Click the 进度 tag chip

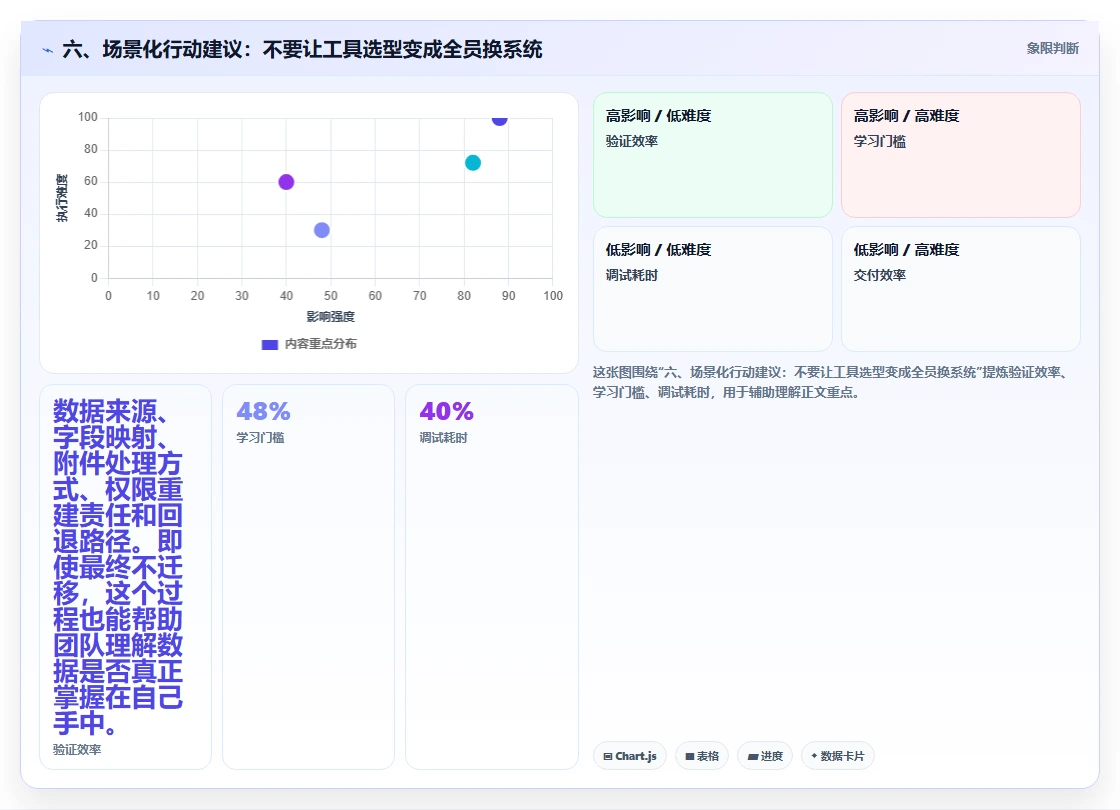pos(765,756)
